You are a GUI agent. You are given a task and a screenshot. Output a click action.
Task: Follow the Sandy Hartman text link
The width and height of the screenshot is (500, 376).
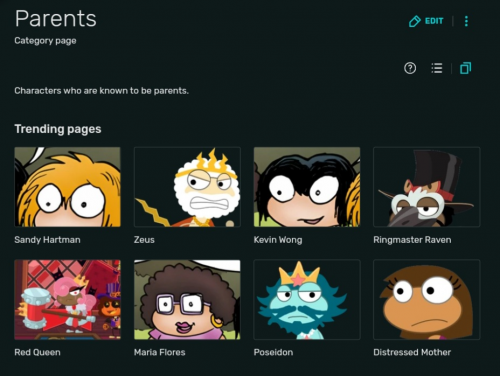click(x=47, y=240)
